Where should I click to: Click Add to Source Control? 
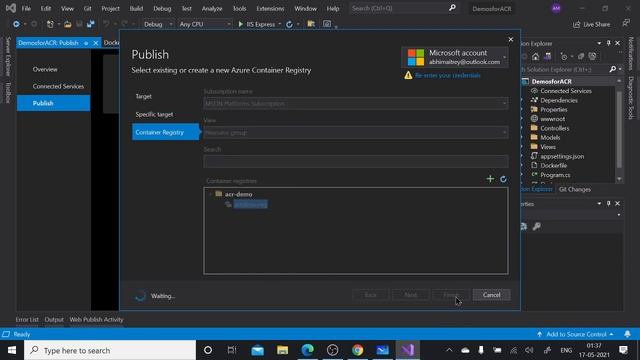point(576,334)
